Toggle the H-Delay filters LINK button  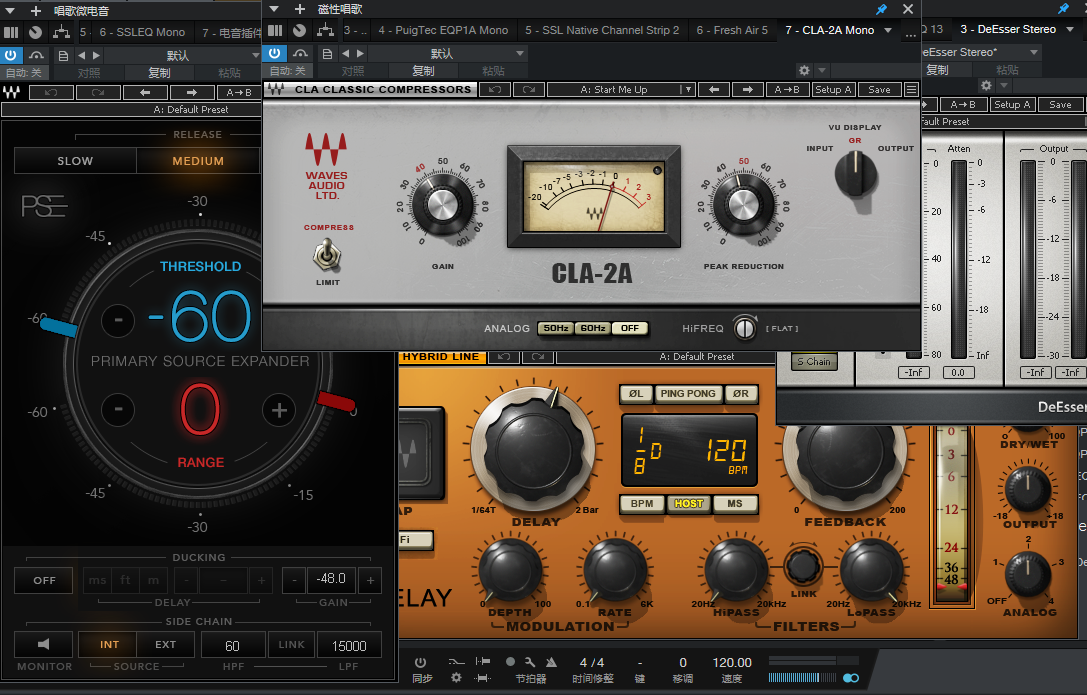coord(803,565)
